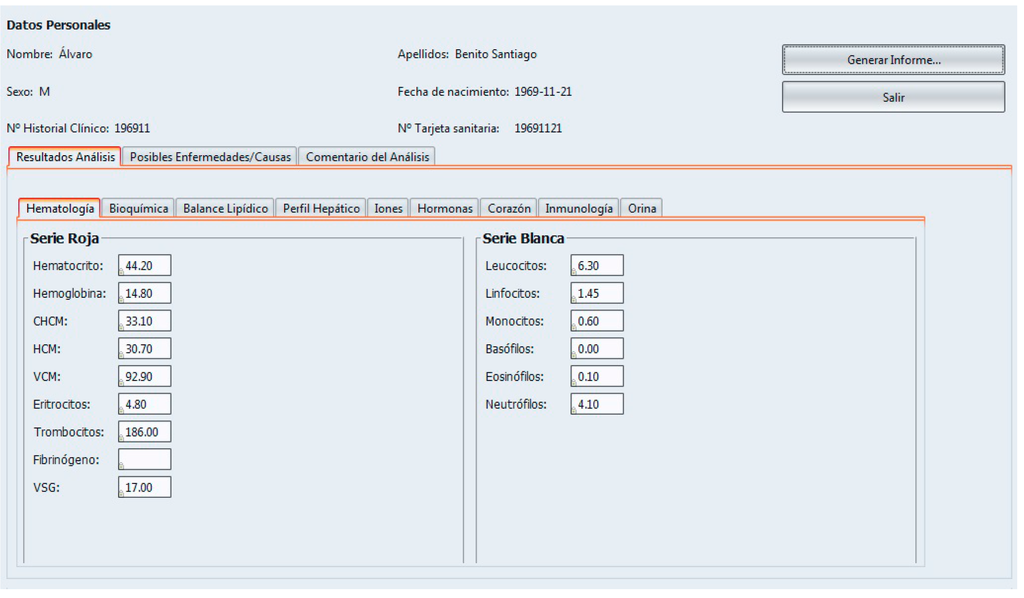View the Orina tab
Viewport: 1024px width, 598px height.
pos(642,209)
